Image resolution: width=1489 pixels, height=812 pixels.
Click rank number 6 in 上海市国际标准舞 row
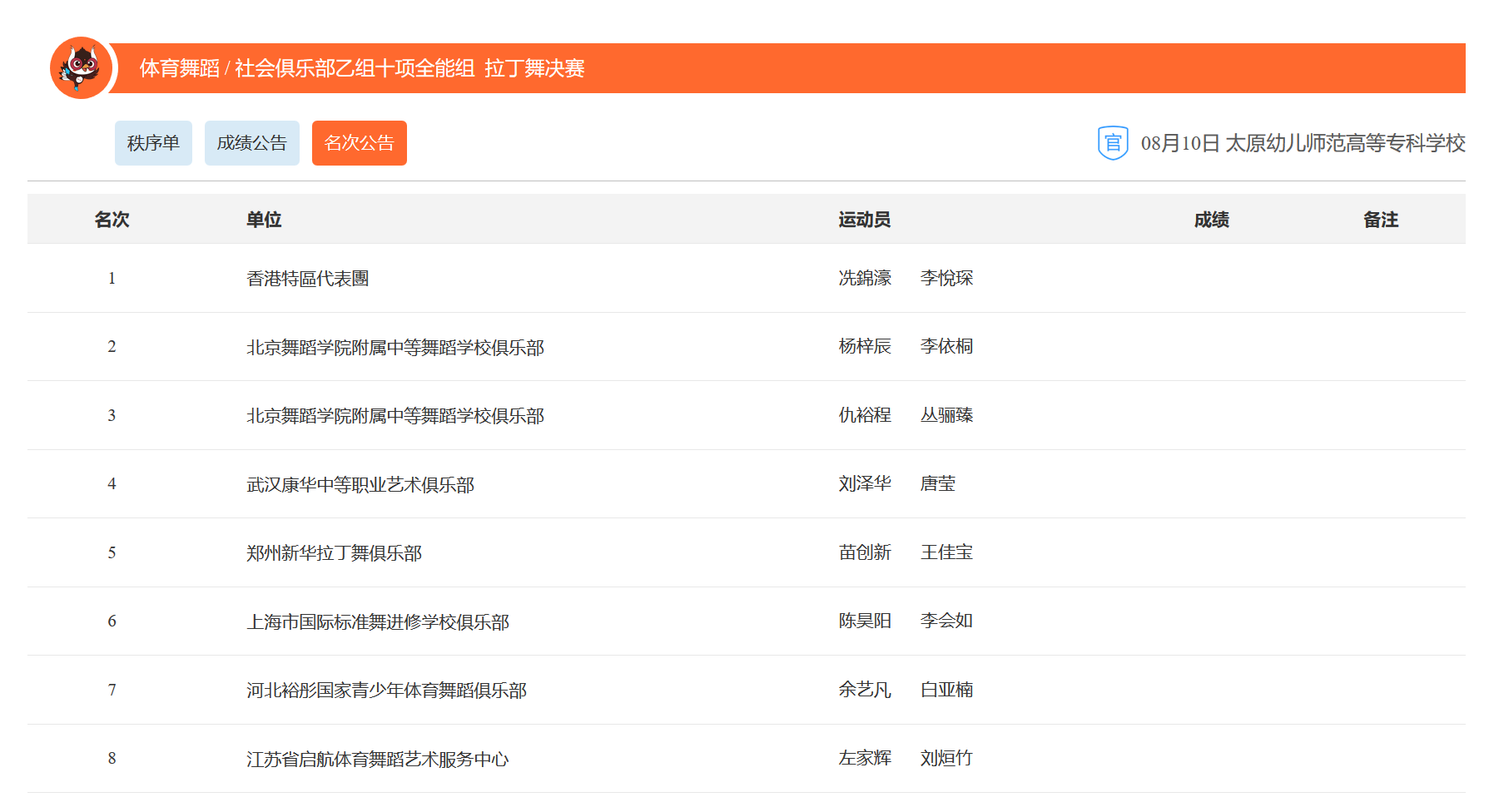112,621
